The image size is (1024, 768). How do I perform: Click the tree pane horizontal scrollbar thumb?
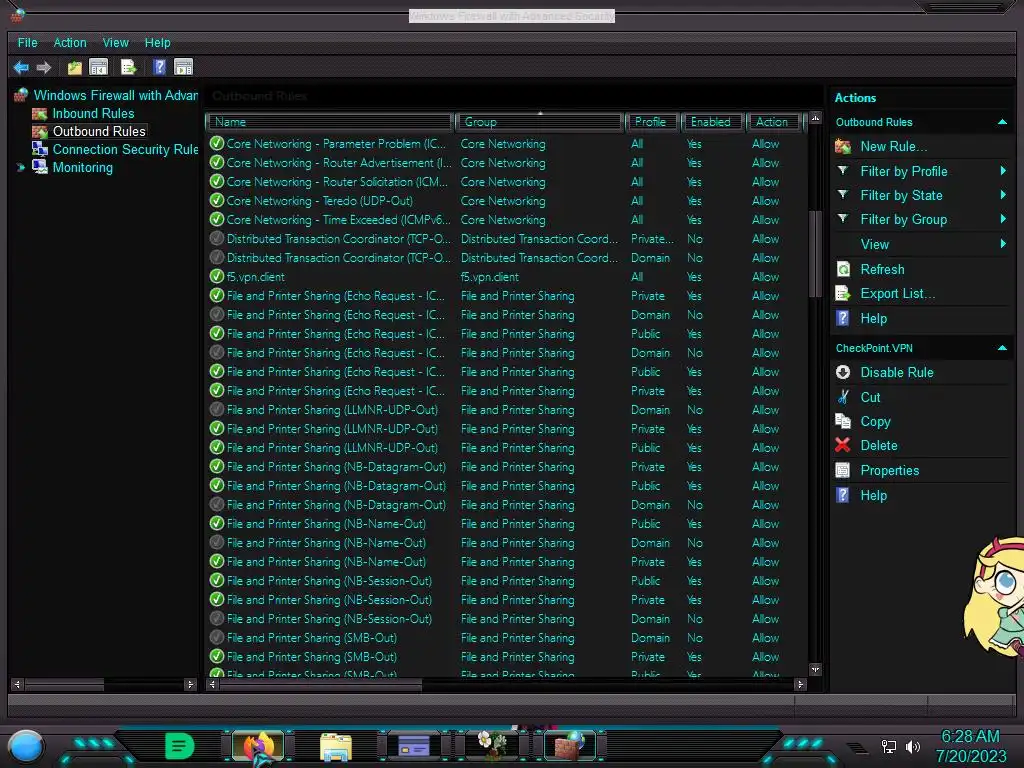tap(64, 684)
